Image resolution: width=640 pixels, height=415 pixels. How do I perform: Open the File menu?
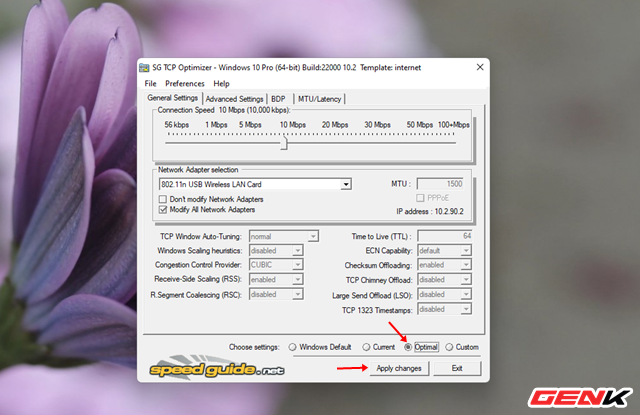pos(150,84)
